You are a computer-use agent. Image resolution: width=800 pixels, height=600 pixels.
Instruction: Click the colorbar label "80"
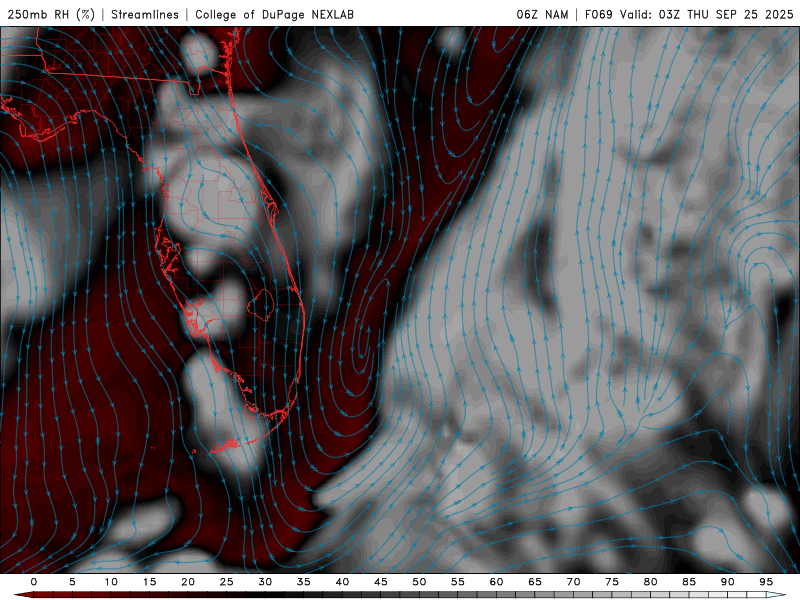click(651, 582)
